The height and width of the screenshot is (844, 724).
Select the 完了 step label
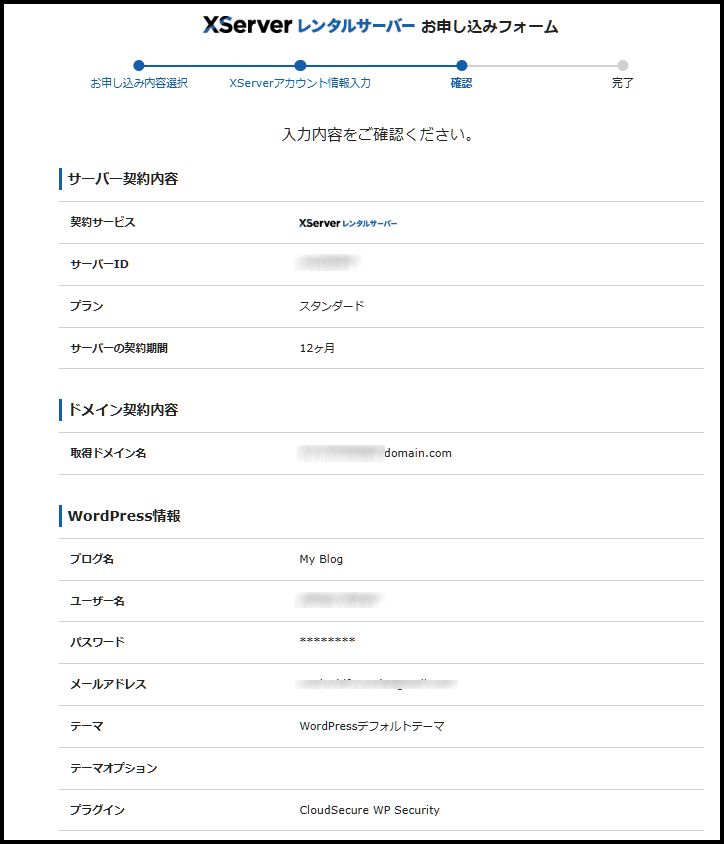622,83
